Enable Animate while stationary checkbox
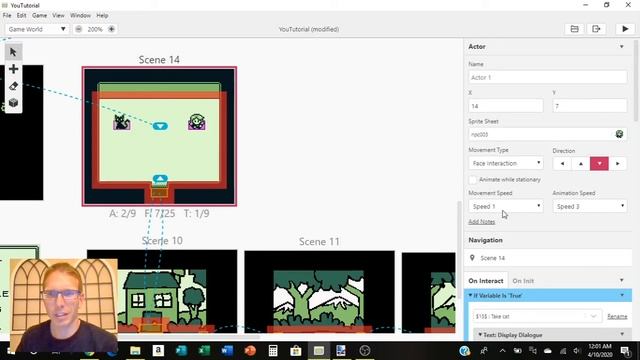Viewport: 640px width, 360px height. [473, 180]
